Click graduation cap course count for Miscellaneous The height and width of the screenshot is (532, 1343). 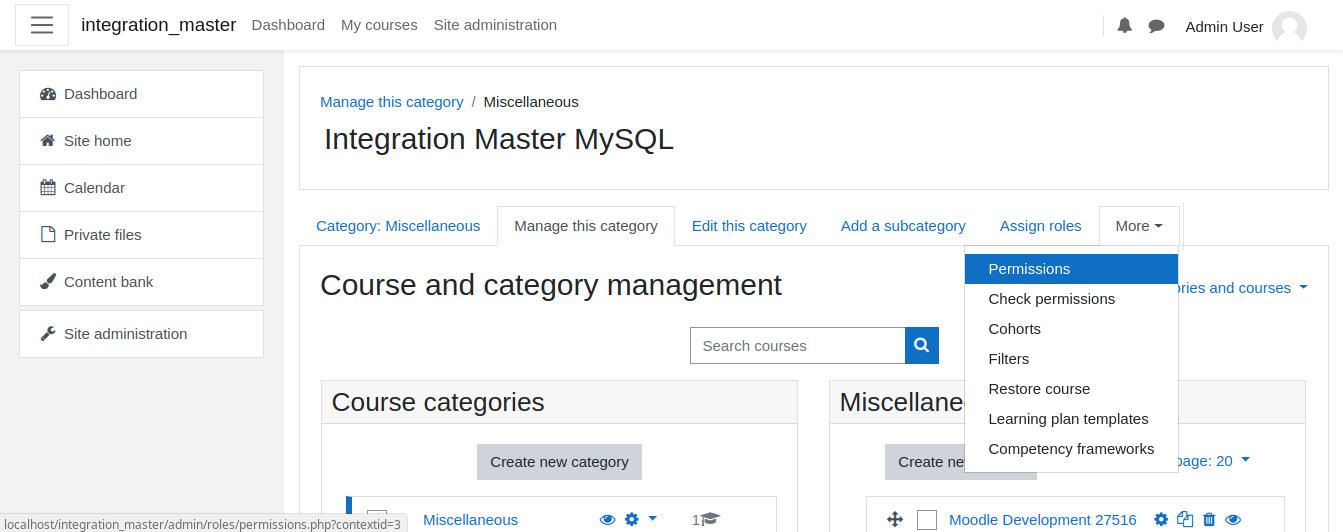(x=706, y=520)
